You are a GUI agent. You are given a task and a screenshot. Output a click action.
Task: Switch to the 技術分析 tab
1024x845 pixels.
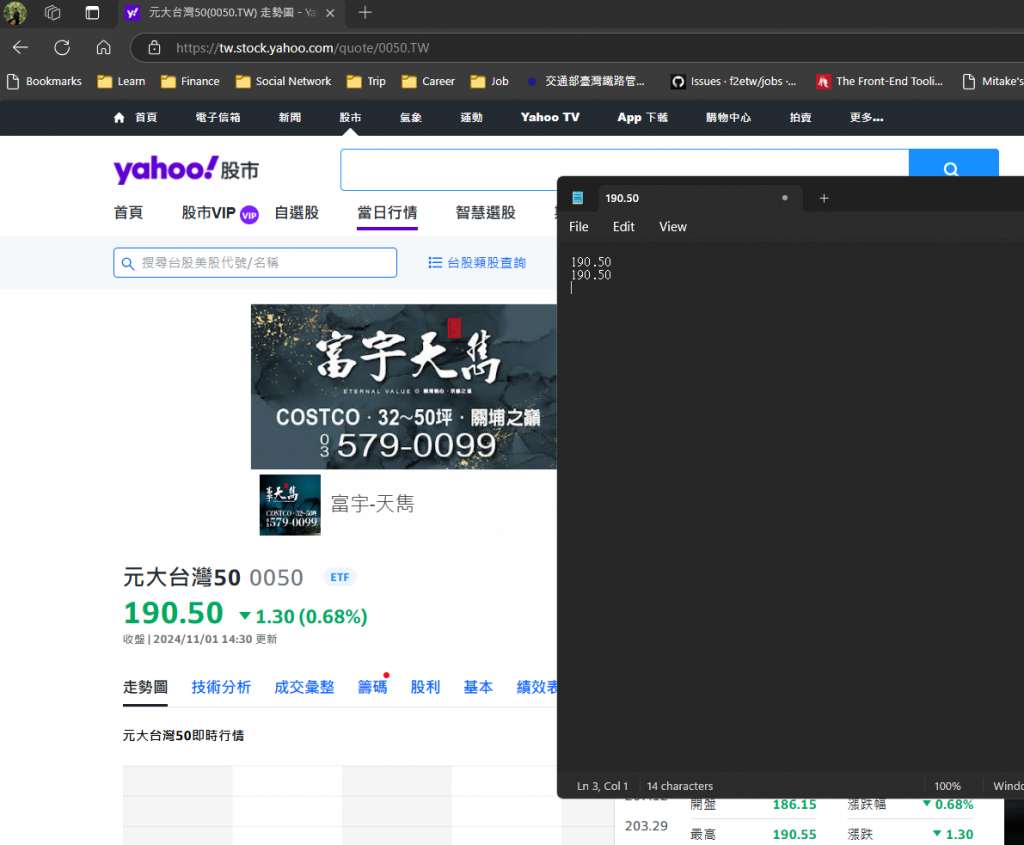coord(221,687)
